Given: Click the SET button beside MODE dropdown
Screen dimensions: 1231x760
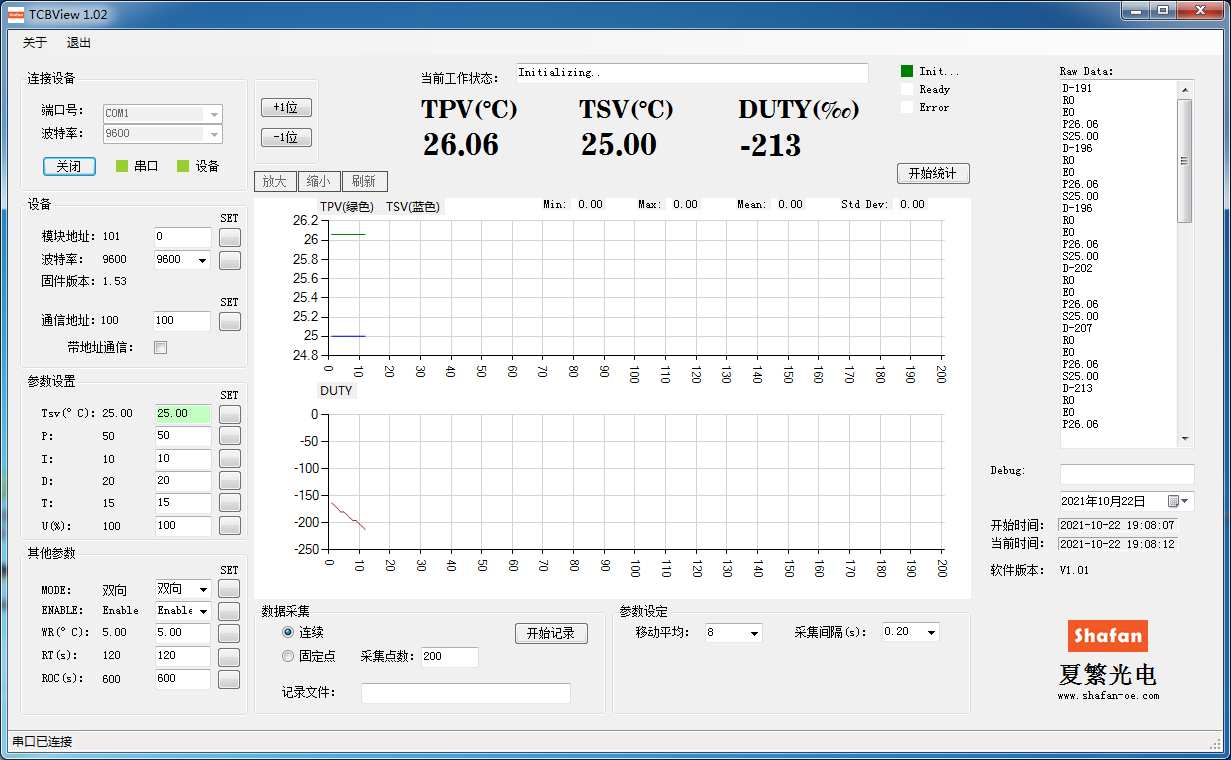Looking at the screenshot, I should click(x=230, y=589).
